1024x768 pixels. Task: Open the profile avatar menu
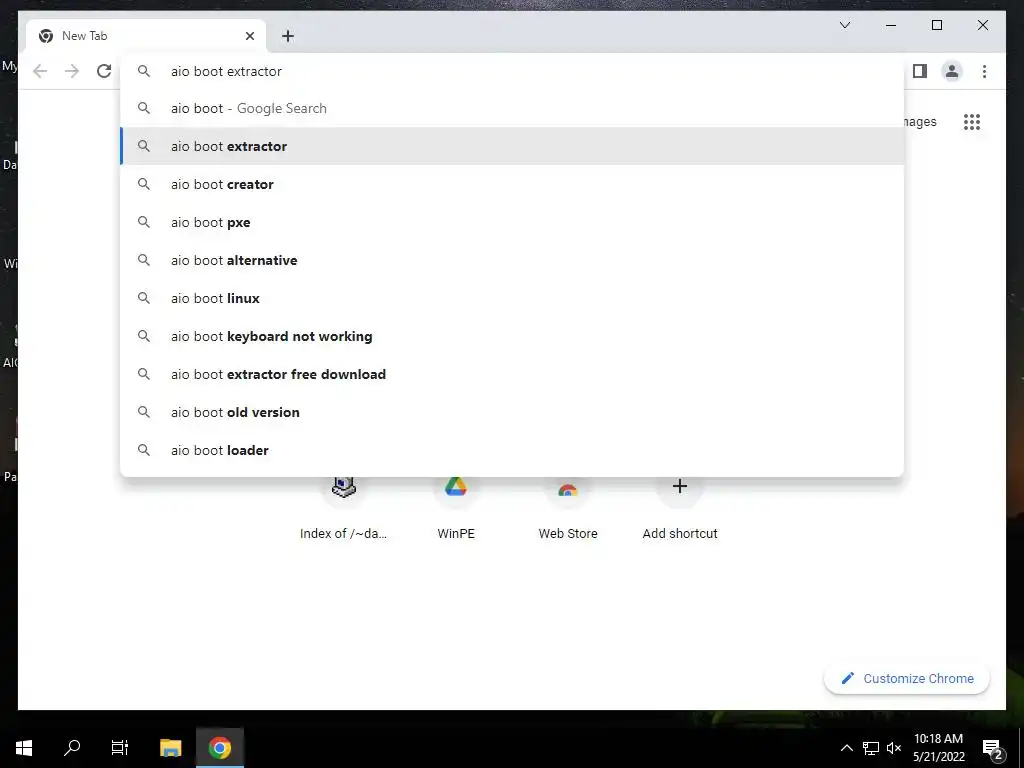click(x=952, y=71)
